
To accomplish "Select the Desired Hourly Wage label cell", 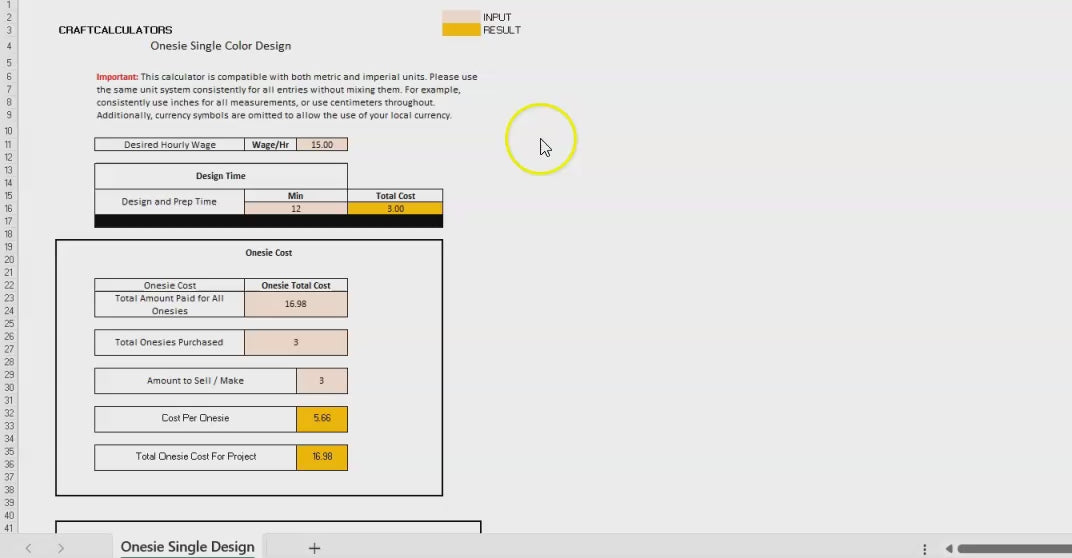I will coord(169,145).
